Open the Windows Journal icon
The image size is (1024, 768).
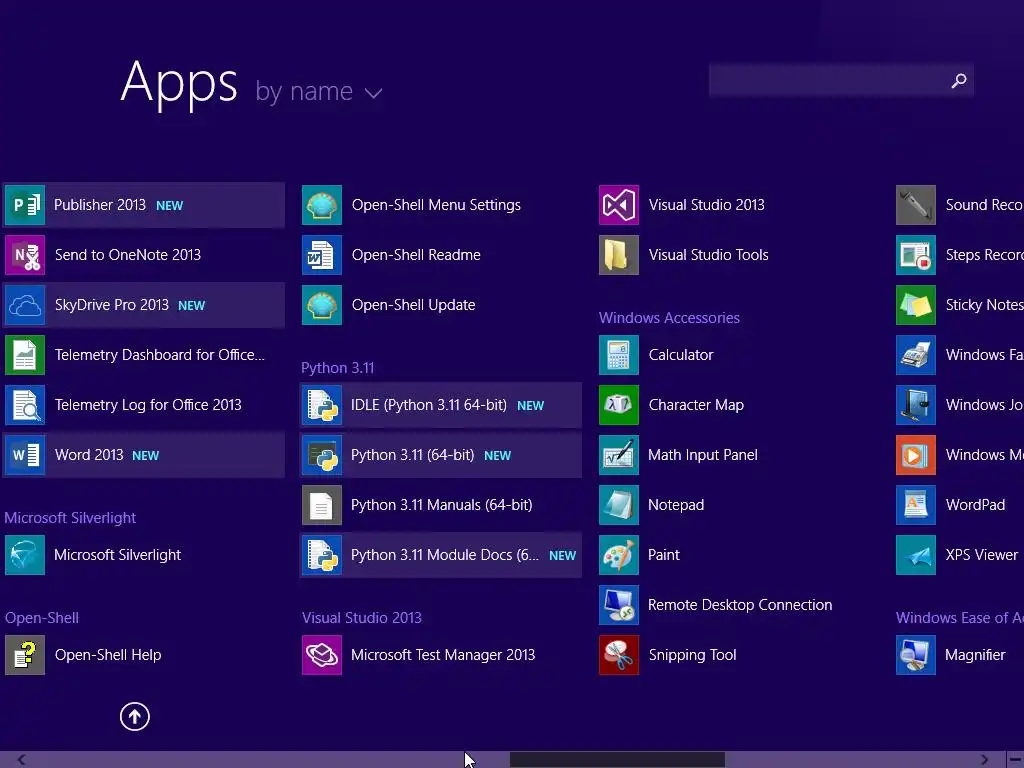tap(916, 405)
